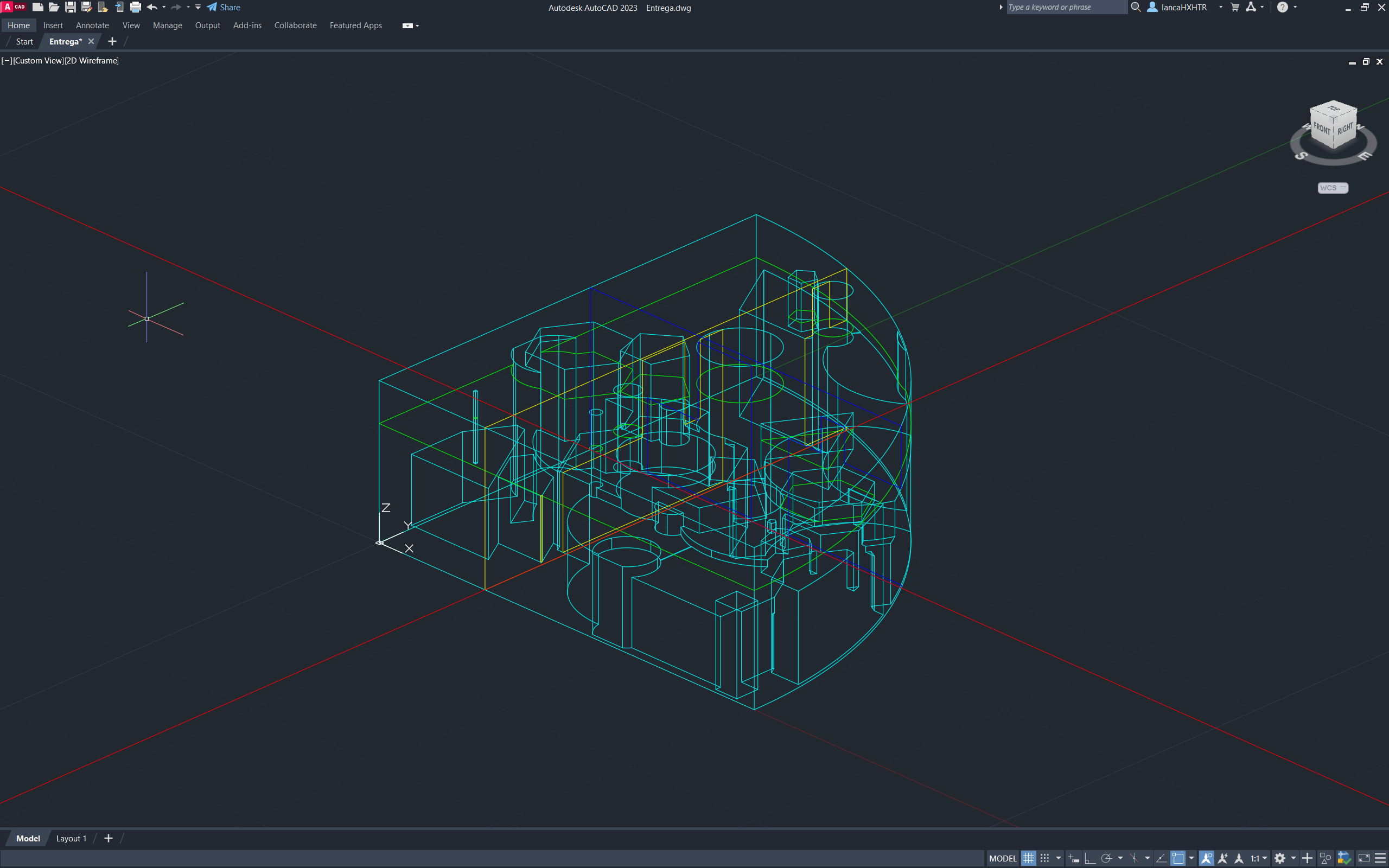Open the Annotate ribbon tab
1389x868 pixels.
click(92, 25)
